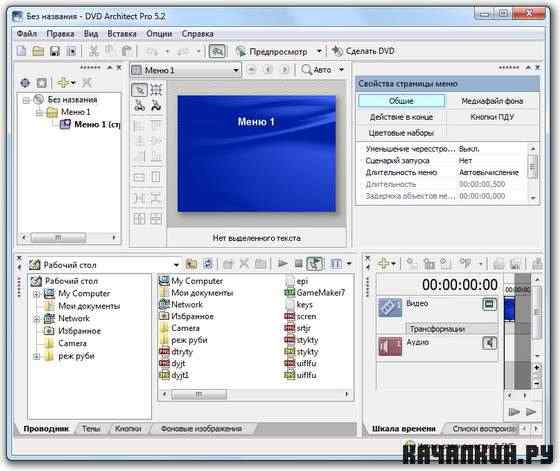Select the arrow selection tool beside preview

point(139,90)
